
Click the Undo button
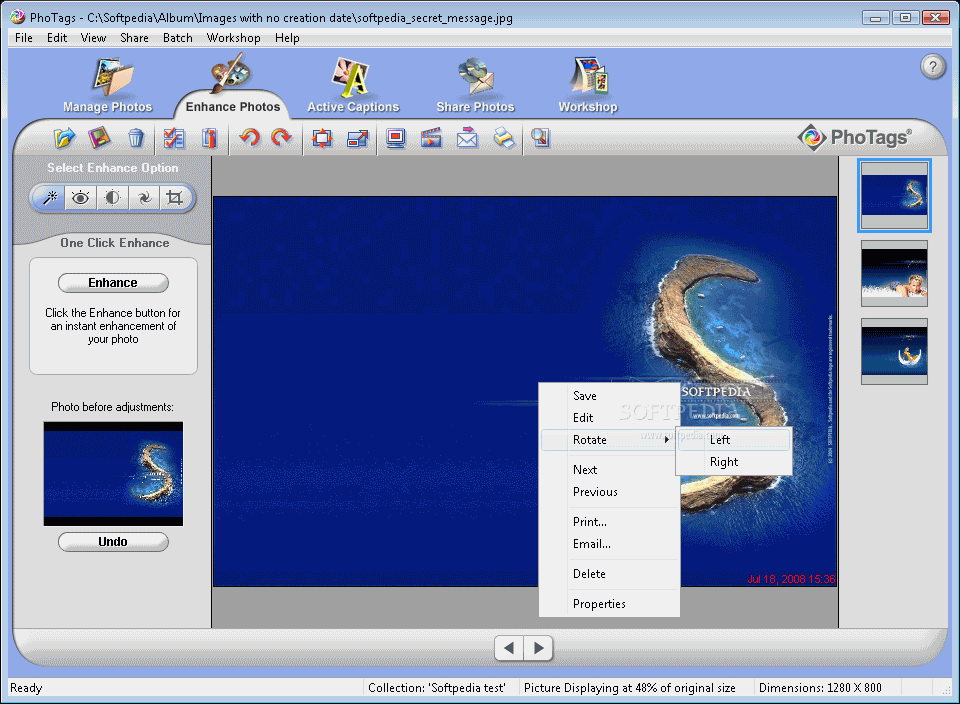click(x=113, y=542)
